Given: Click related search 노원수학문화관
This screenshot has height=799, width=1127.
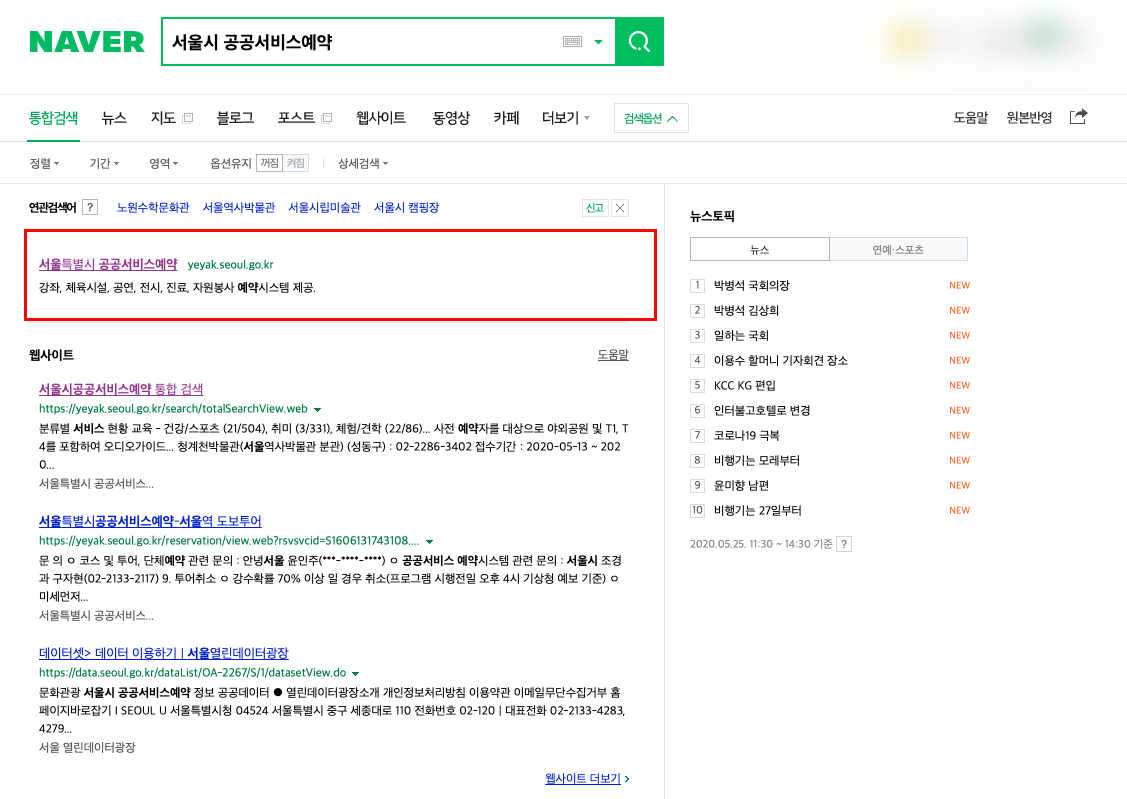Looking at the screenshot, I should (153, 208).
